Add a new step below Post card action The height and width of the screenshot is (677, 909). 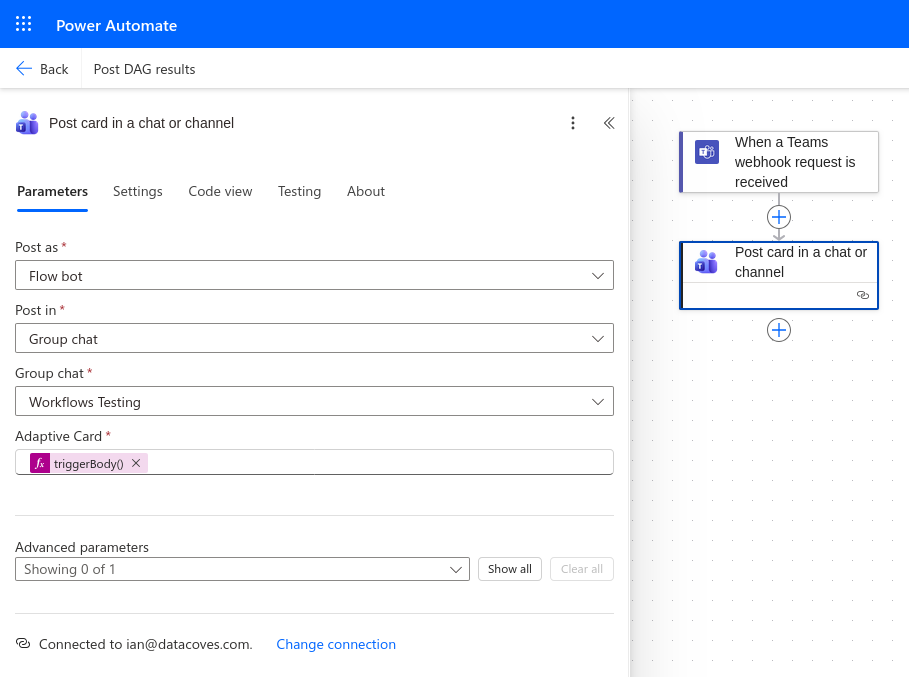(779, 330)
